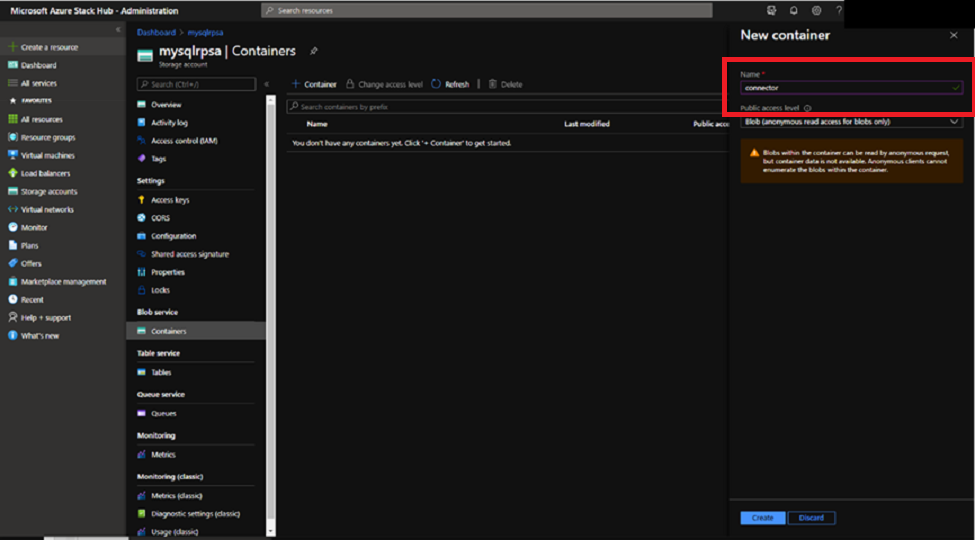
Task: Collapse the left portal sidebar chevron
Action: tap(118, 30)
